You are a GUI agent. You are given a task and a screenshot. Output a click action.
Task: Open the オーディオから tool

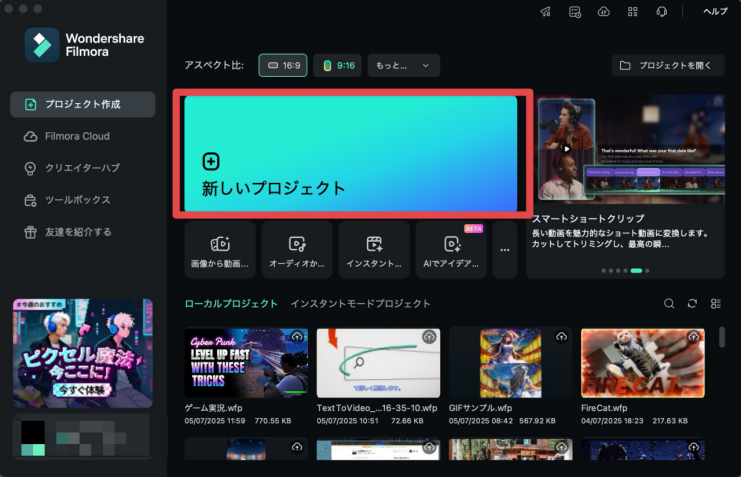coord(296,250)
